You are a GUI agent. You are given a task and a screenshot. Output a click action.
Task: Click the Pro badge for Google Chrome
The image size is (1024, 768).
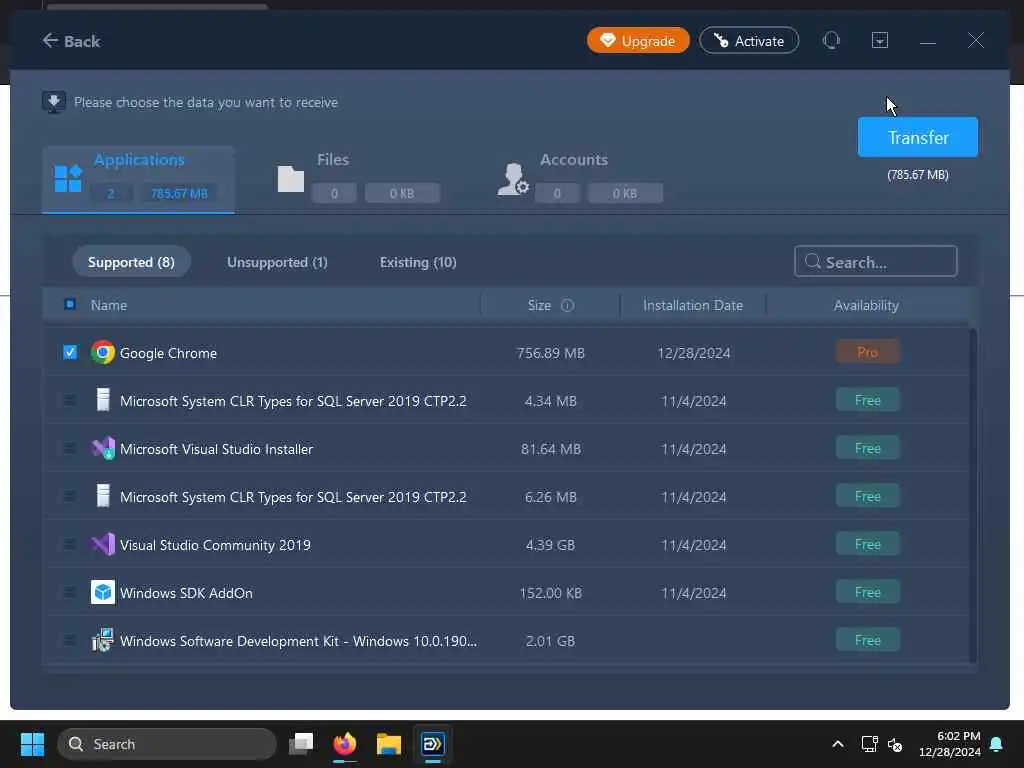coord(867,352)
